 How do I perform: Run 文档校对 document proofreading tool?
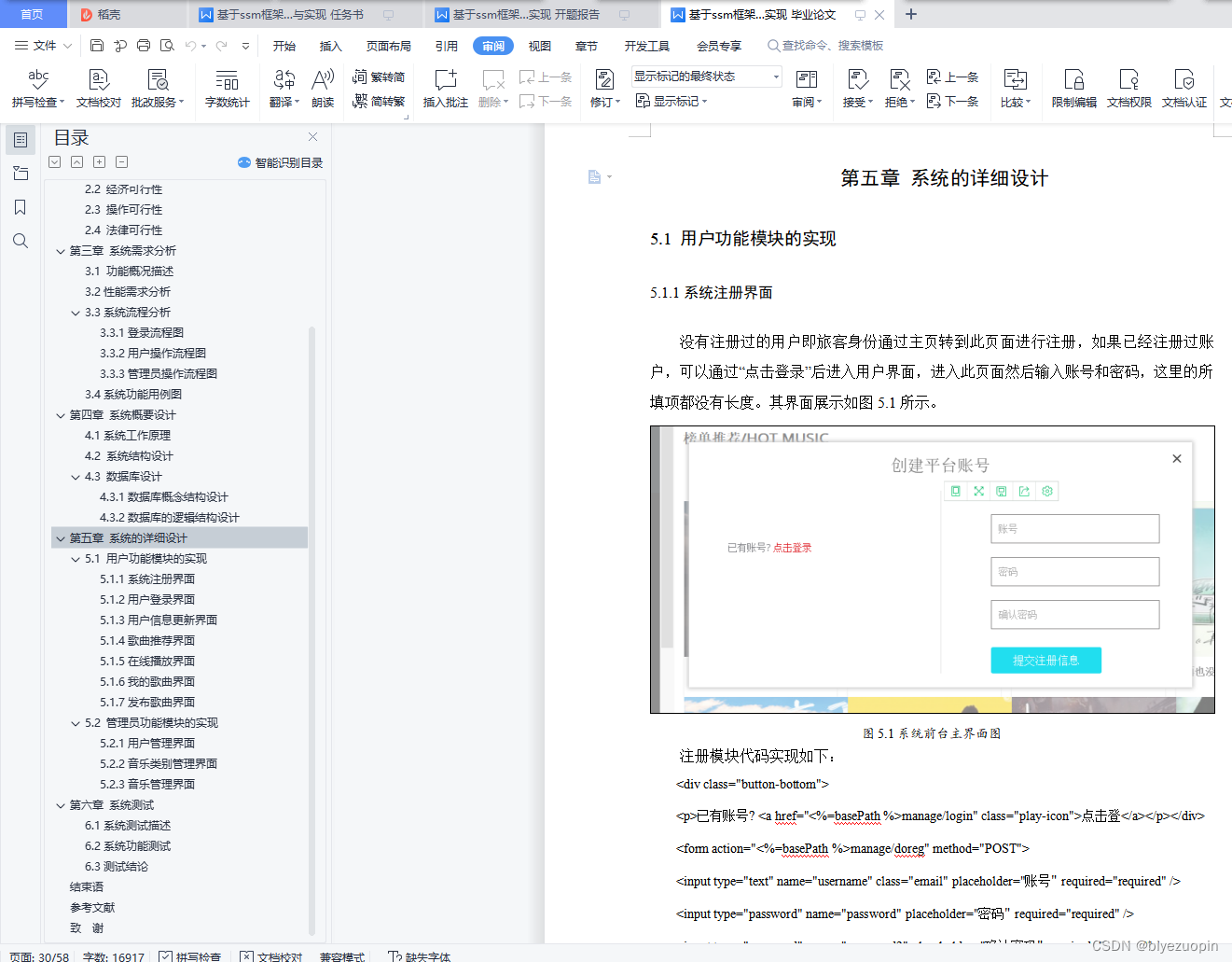(99, 89)
